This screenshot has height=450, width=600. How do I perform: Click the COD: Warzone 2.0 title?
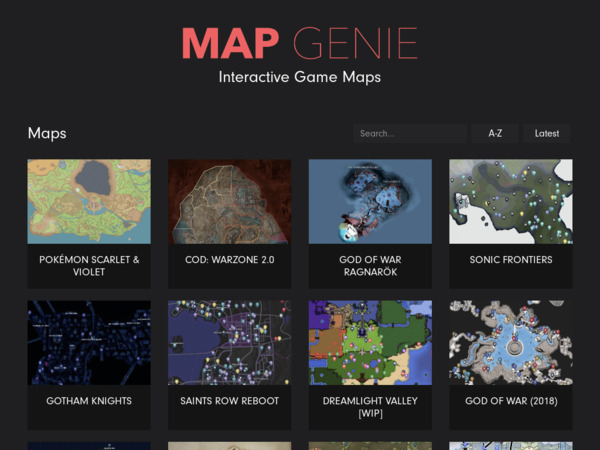230,260
